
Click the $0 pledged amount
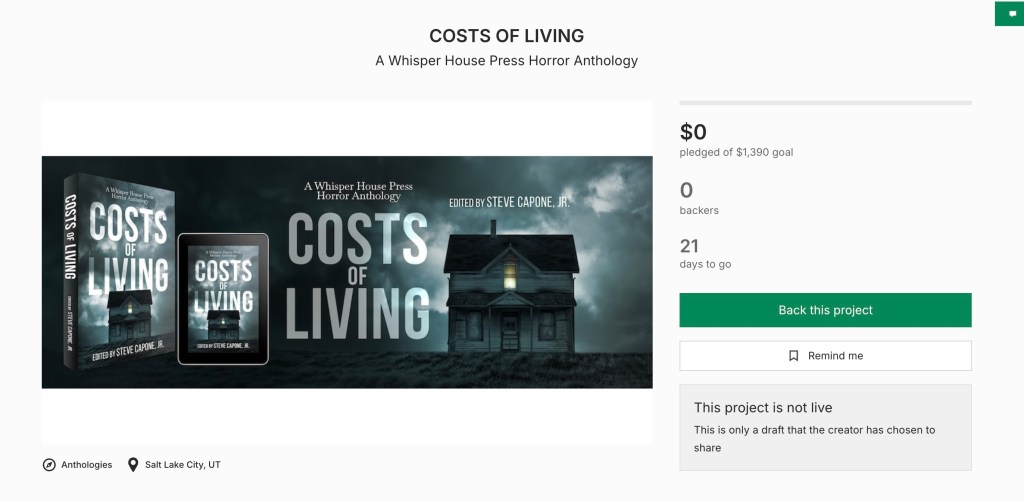(x=693, y=131)
